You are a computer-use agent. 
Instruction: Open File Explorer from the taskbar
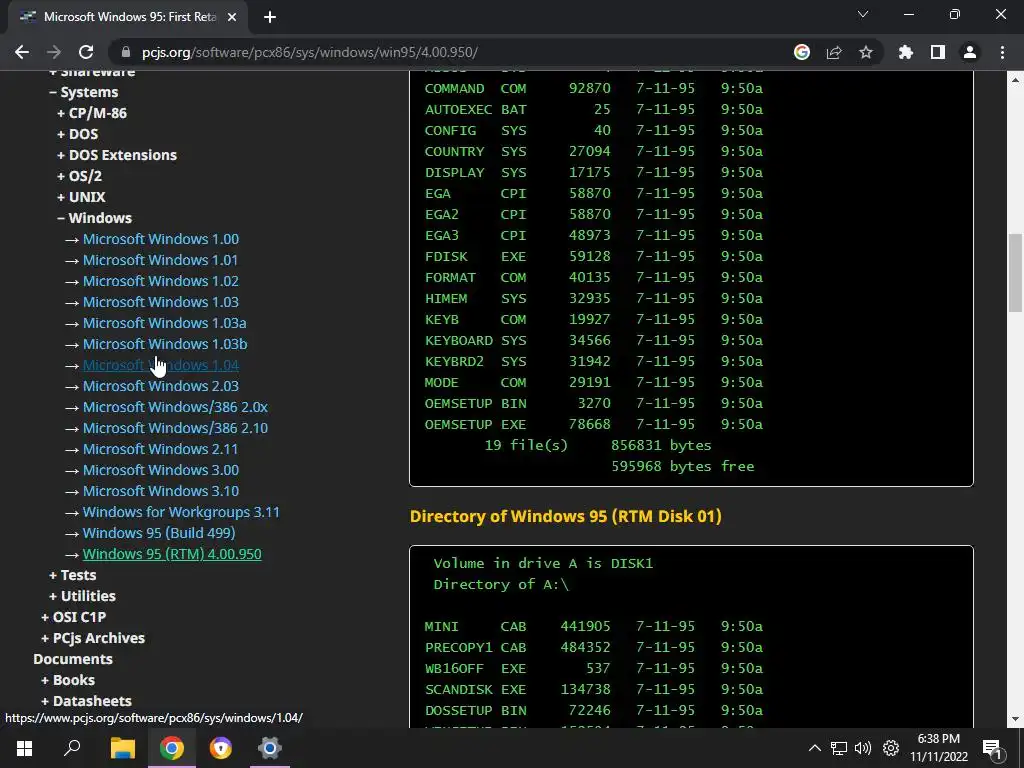pyautogui.click(x=122, y=748)
